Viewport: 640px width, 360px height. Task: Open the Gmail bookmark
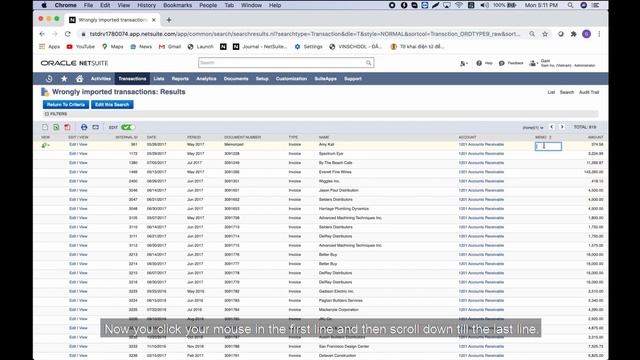[170, 47]
